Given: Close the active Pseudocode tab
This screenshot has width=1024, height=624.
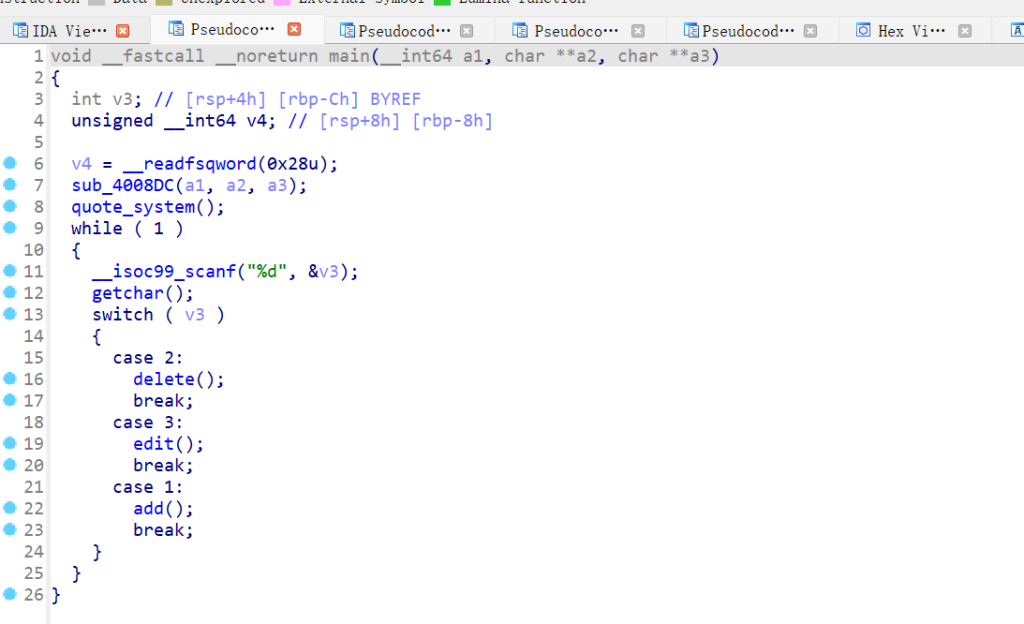Looking at the screenshot, I should [294, 30].
